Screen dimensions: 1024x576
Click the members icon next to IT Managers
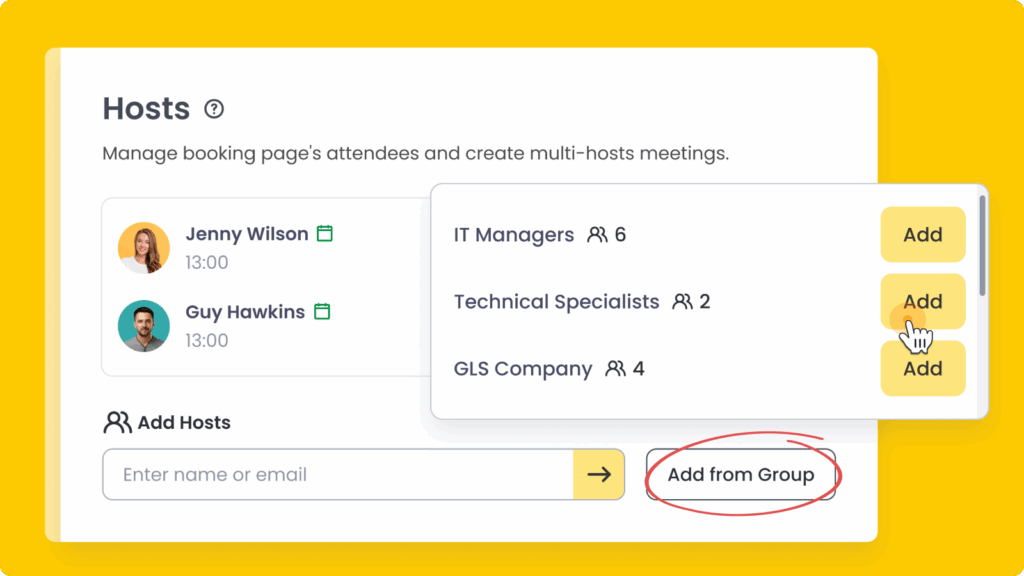click(x=597, y=235)
